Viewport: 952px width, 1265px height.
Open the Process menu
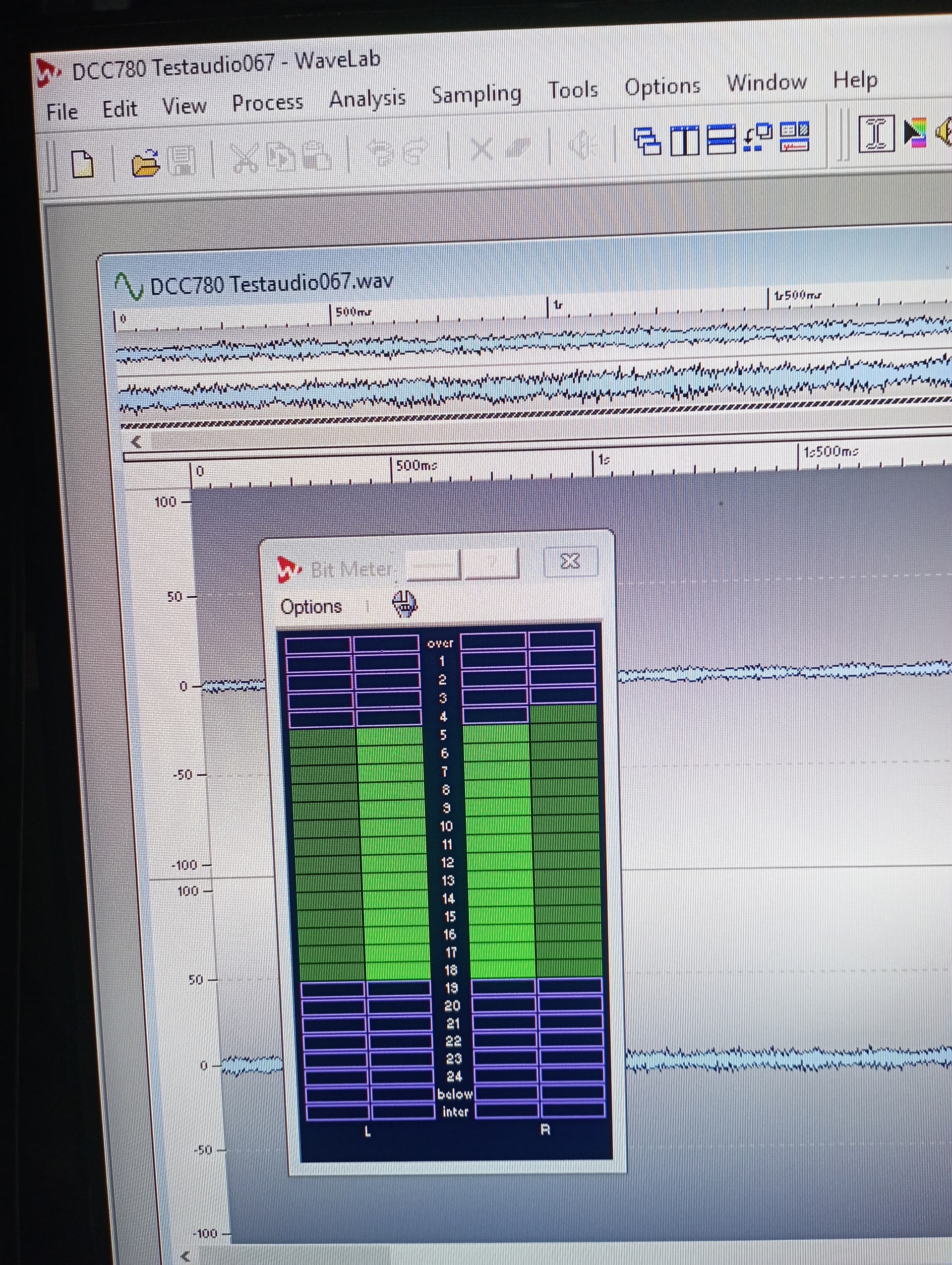[x=267, y=103]
